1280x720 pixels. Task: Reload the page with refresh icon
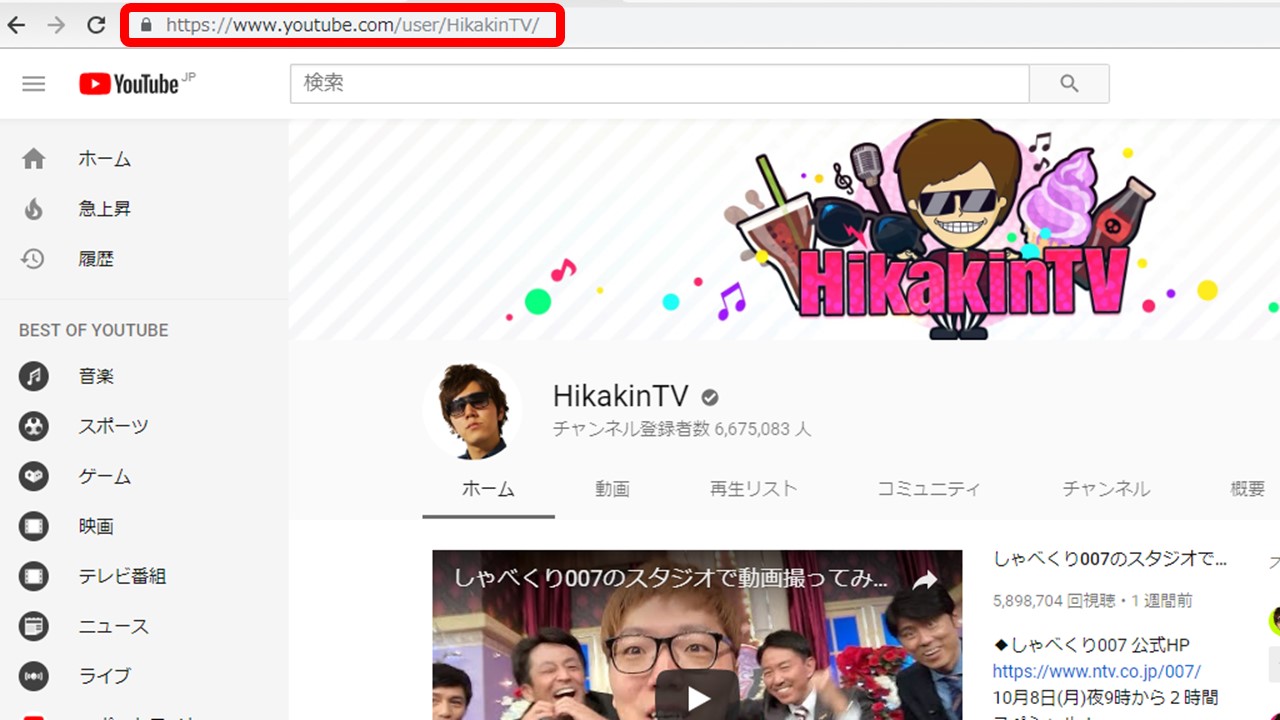coord(96,25)
